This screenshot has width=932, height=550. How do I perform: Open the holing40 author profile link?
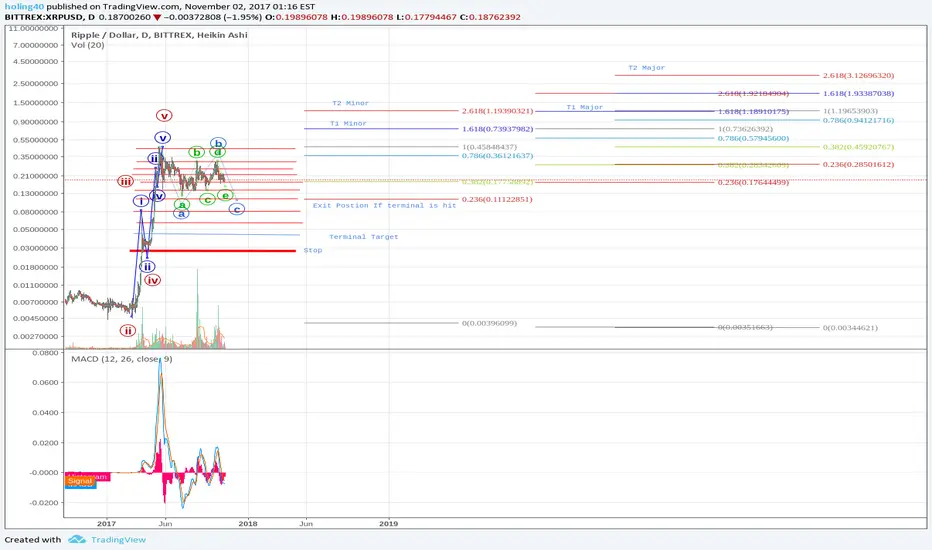coord(24,7)
